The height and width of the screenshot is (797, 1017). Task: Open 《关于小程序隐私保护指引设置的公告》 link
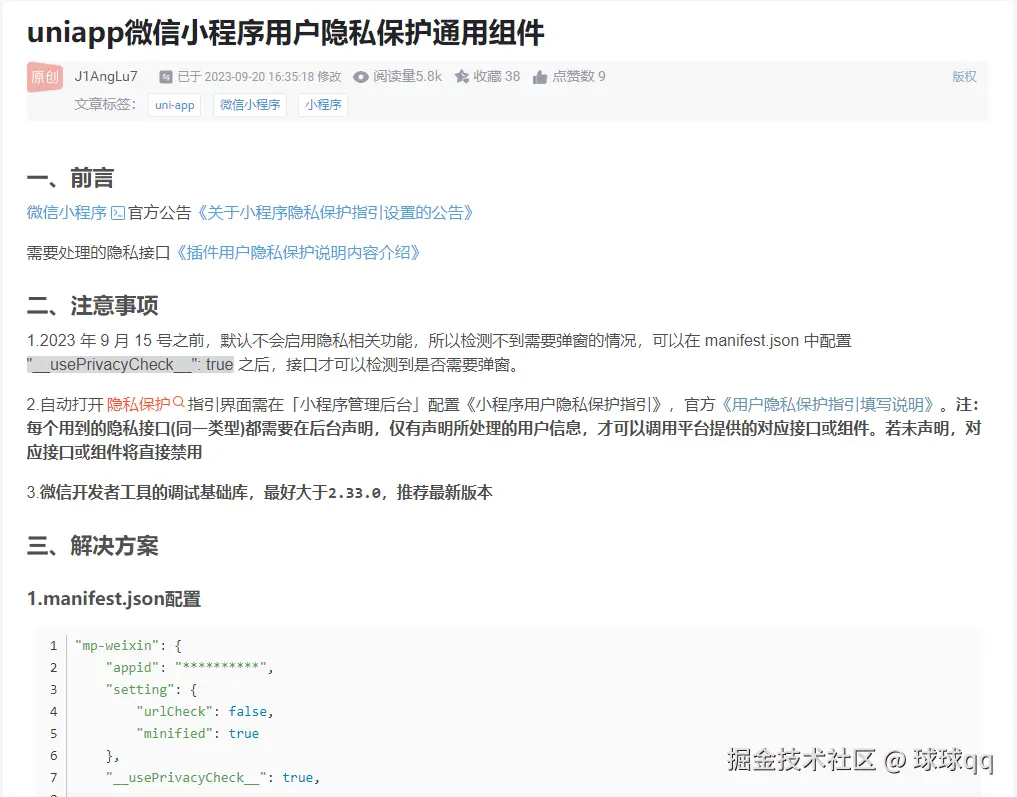(x=334, y=213)
